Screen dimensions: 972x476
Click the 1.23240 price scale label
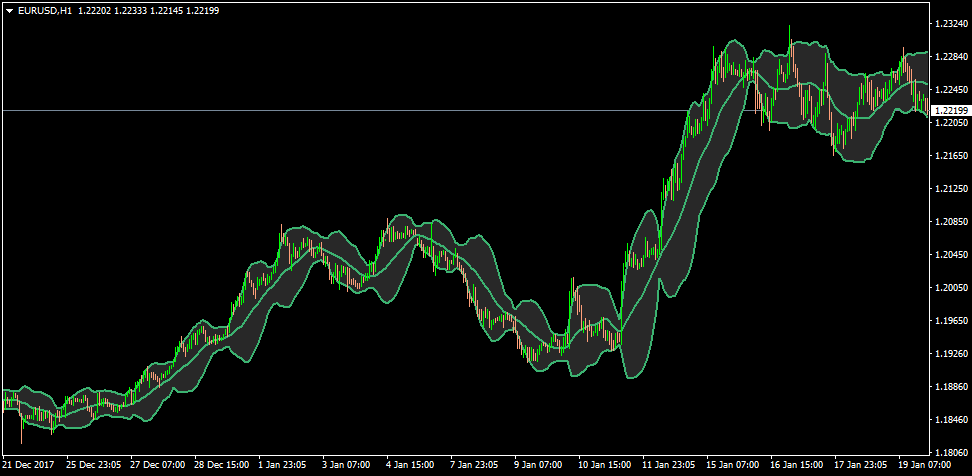coord(951,24)
